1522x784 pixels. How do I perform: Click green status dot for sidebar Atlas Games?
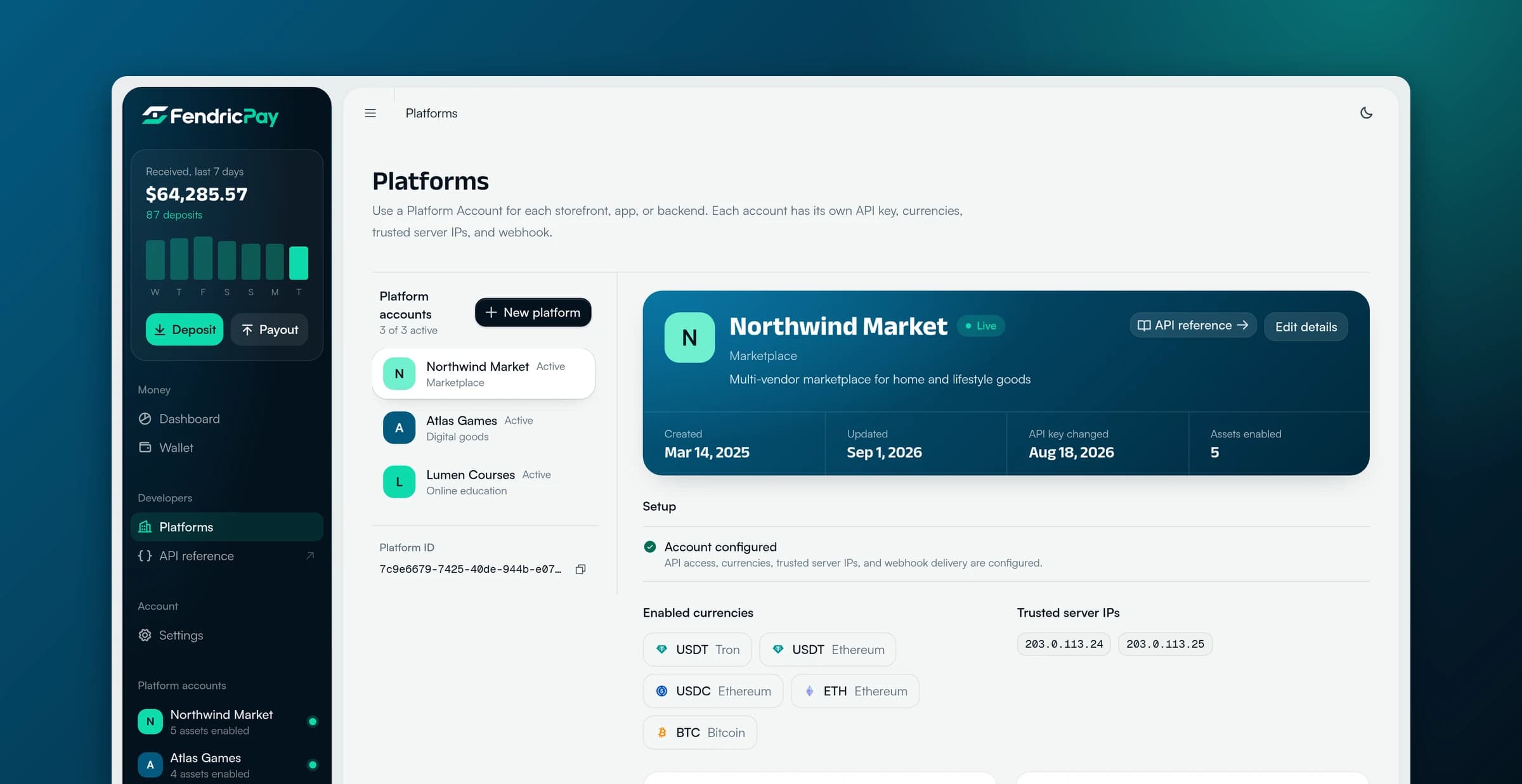click(312, 764)
